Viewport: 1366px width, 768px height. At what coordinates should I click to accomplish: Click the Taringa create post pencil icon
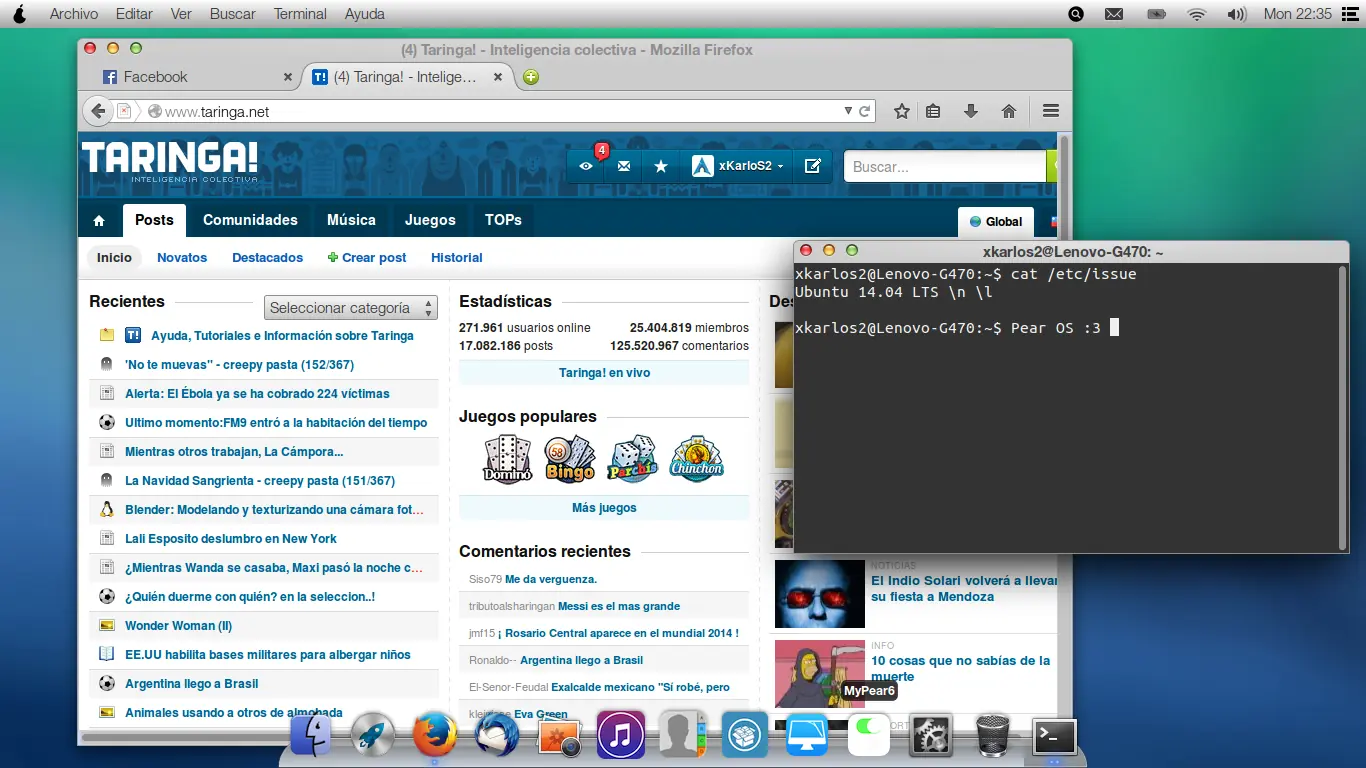pyautogui.click(x=812, y=166)
